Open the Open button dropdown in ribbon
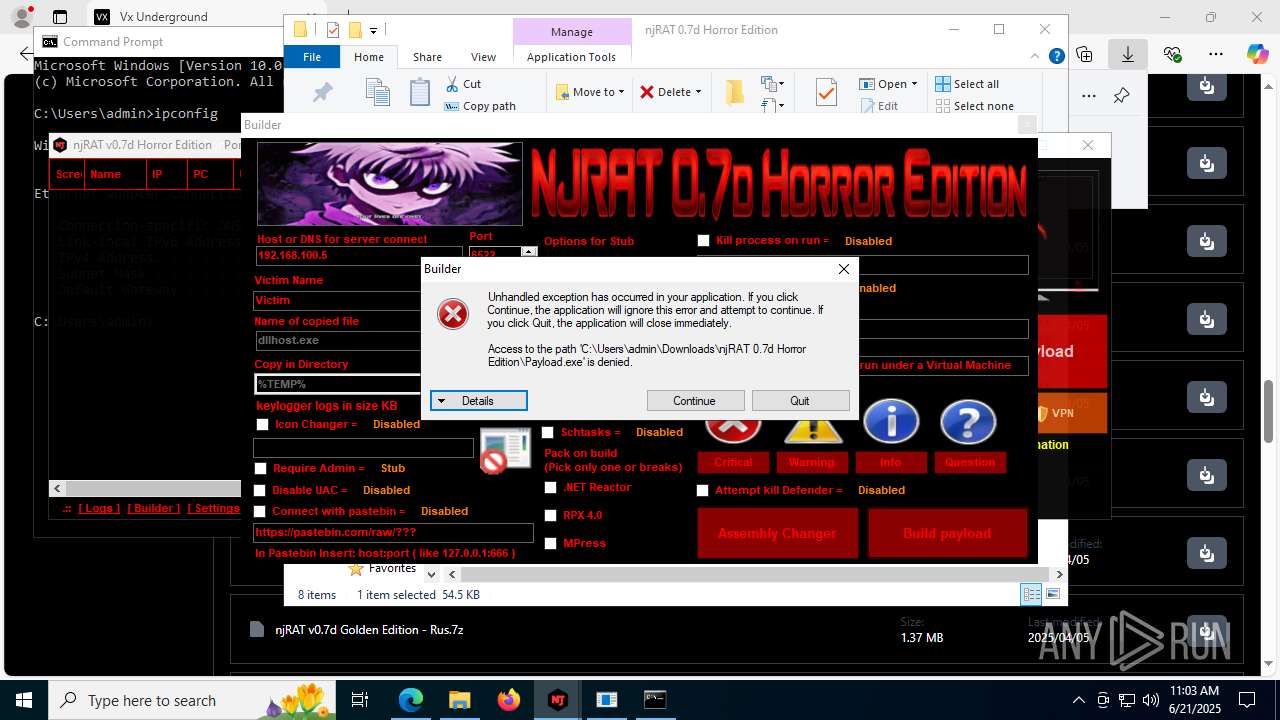The image size is (1280, 720). click(914, 84)
